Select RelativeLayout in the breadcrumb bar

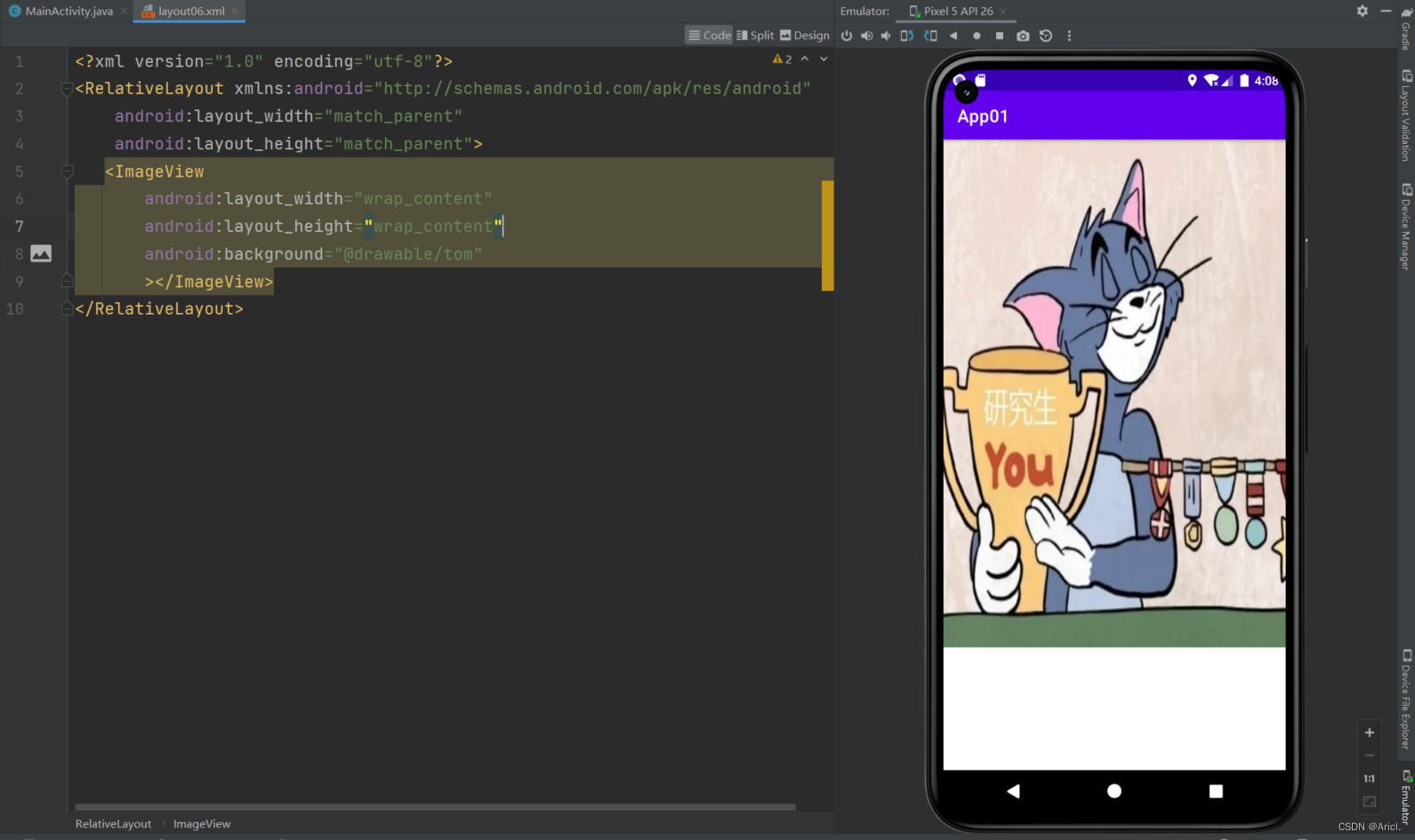[113, 824]
